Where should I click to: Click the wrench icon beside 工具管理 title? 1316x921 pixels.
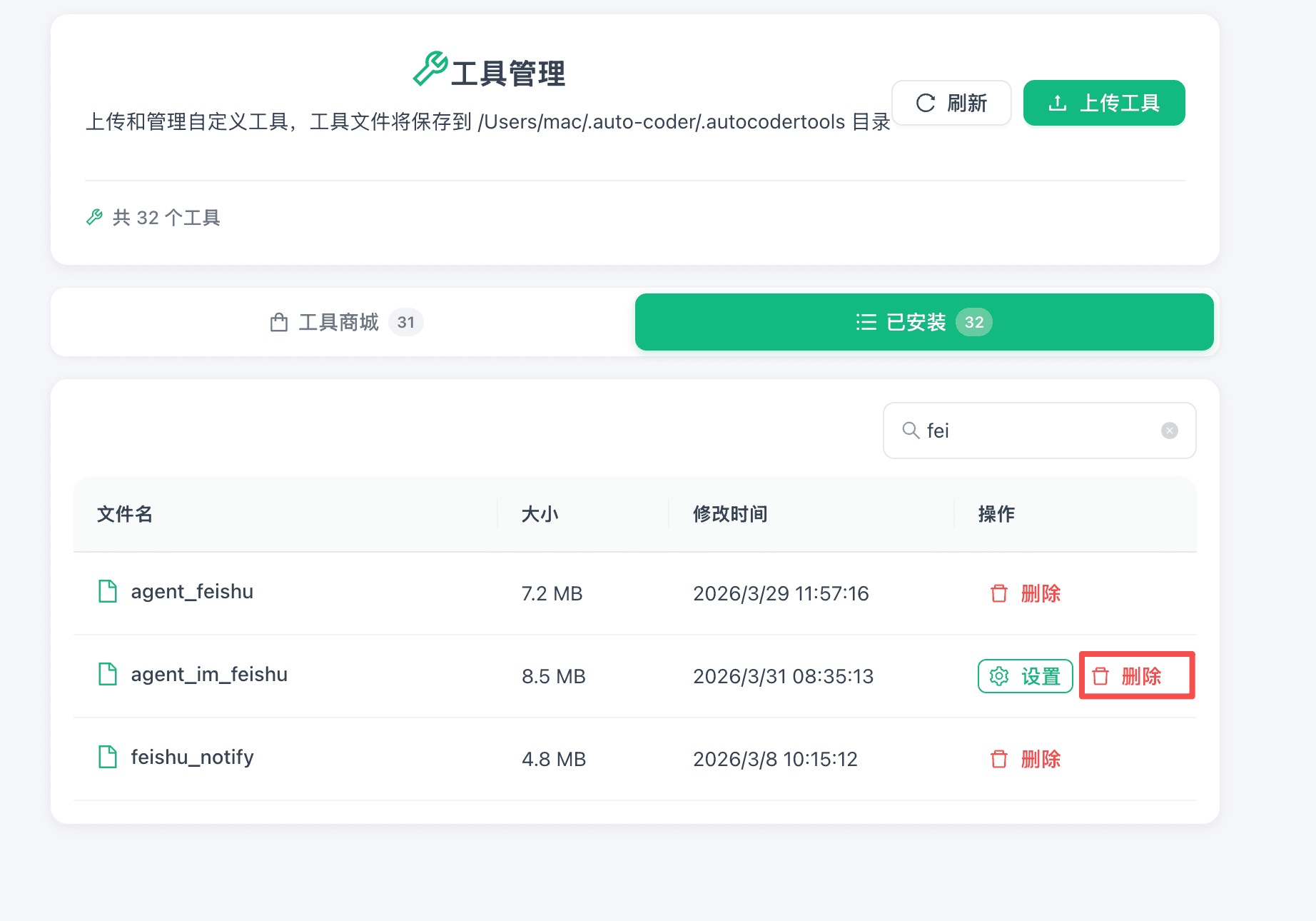point(430,69)
